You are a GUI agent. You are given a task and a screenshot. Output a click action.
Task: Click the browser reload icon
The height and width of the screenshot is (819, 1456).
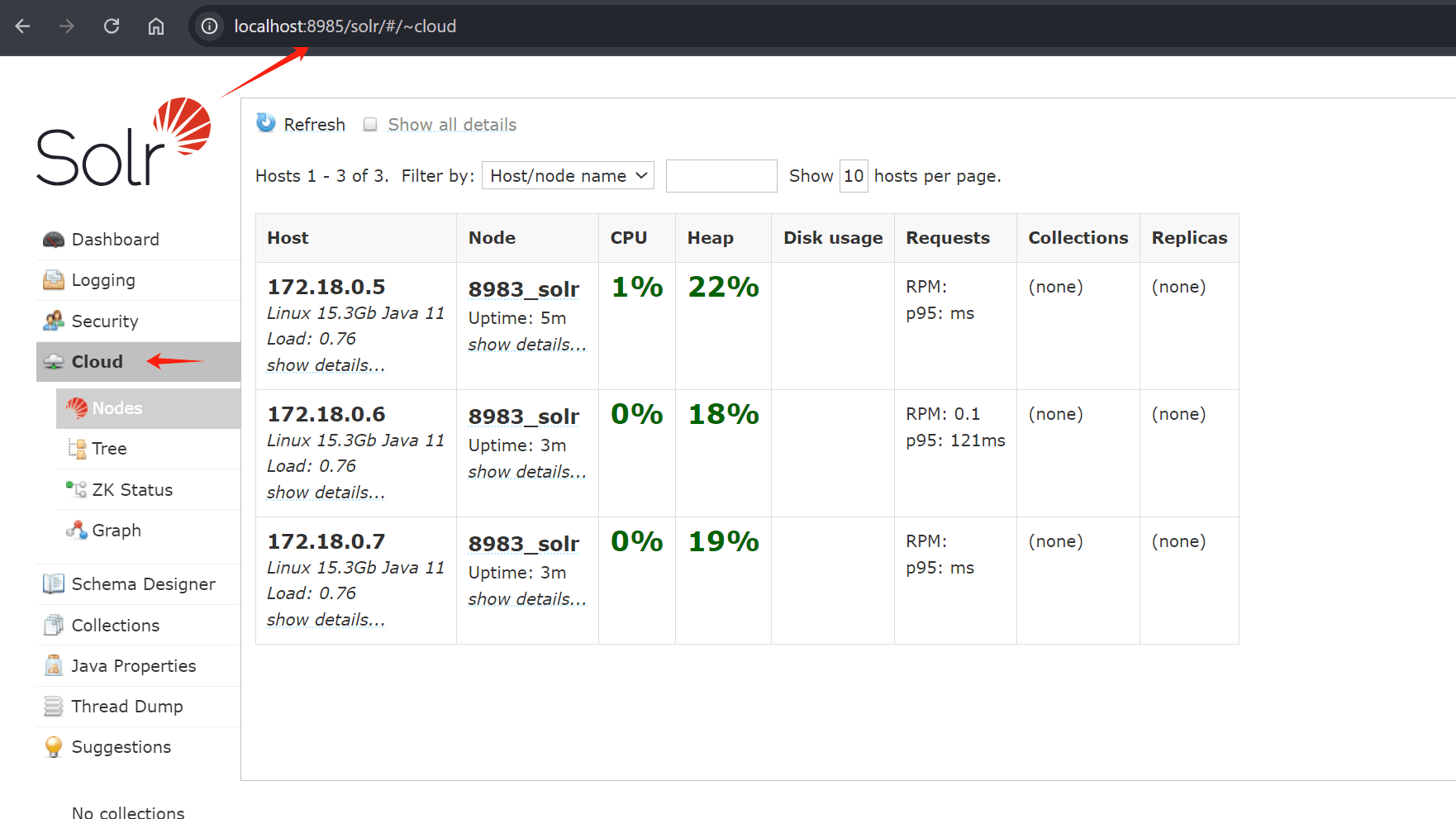point(112,26)
